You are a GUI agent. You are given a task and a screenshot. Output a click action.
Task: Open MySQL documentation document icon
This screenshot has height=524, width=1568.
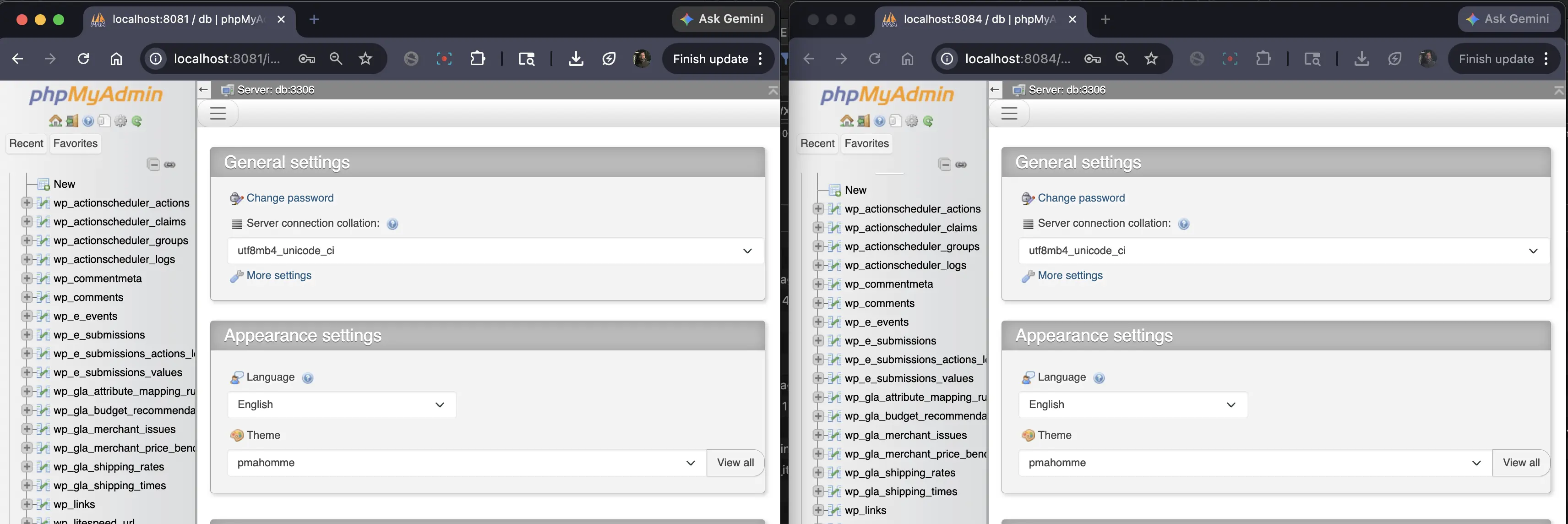[x=104, y=120]
